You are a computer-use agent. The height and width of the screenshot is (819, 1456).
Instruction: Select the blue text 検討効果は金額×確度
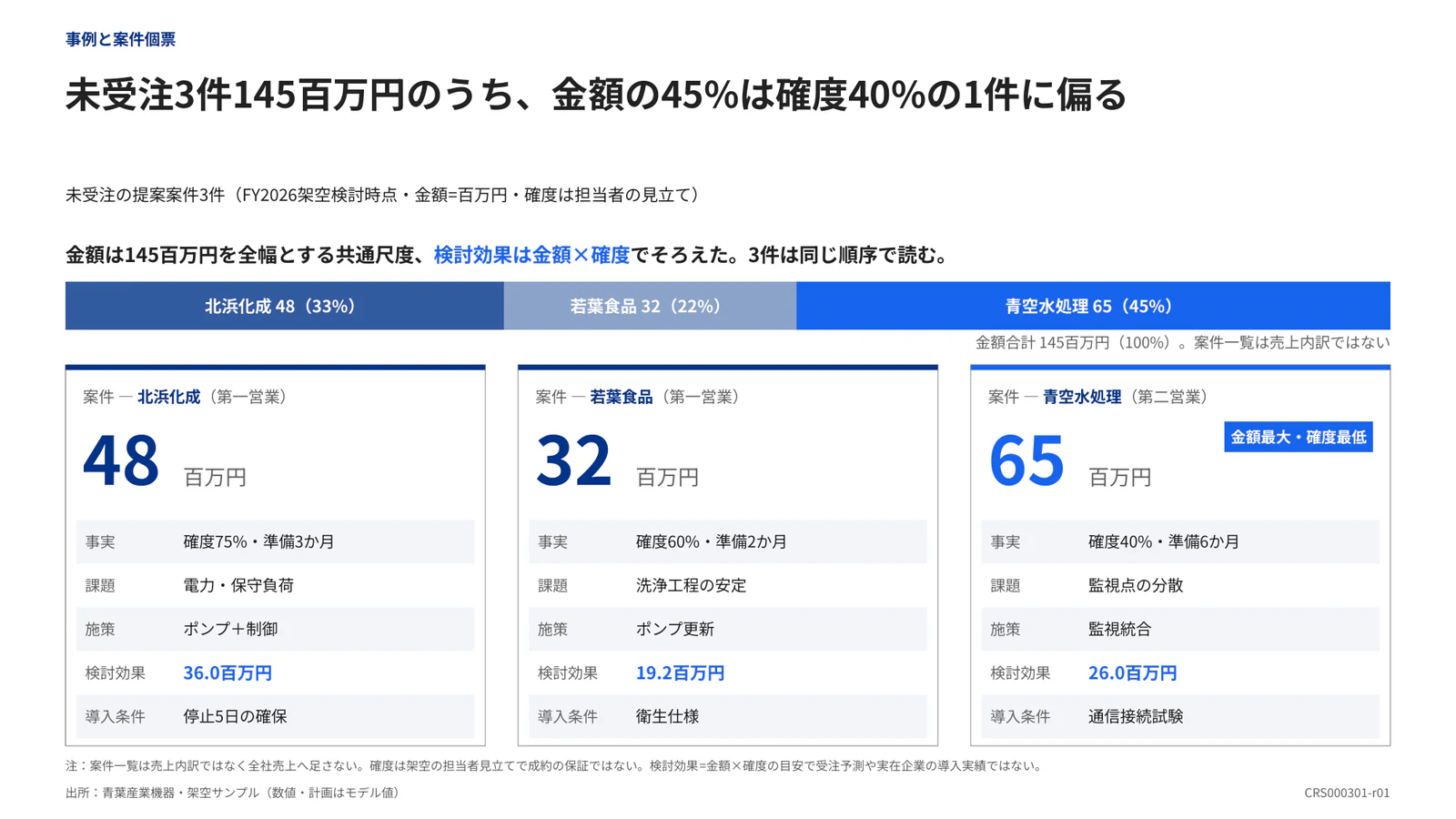531,255
